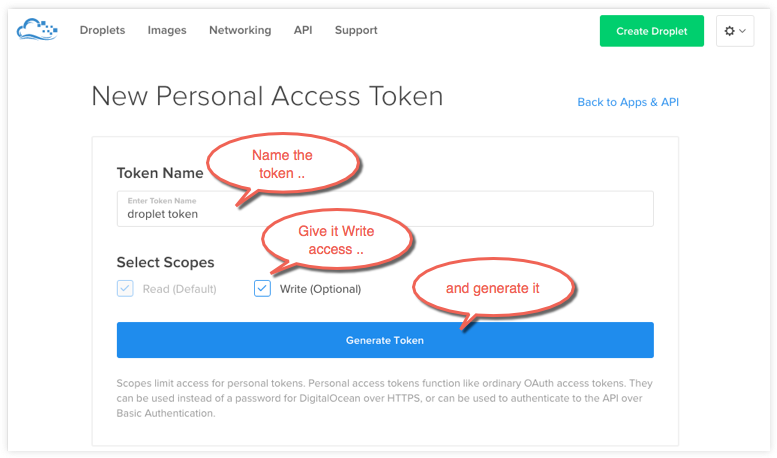
Task: Click the 'Name the token' callout bubble
Action: tap(282, 165)
